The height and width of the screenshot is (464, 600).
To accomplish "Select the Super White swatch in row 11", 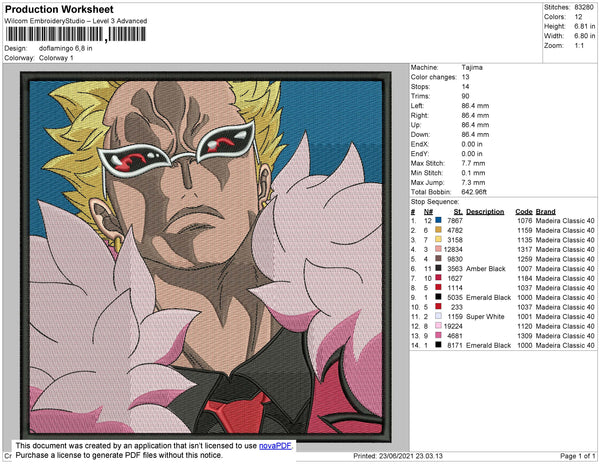I will [439, 316].
